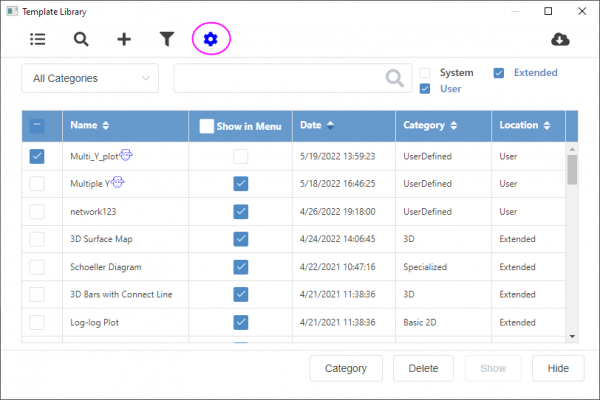Screen dimensions: 600x400
Task: Click the magnifier icon in search box
Action: [395, 78]
